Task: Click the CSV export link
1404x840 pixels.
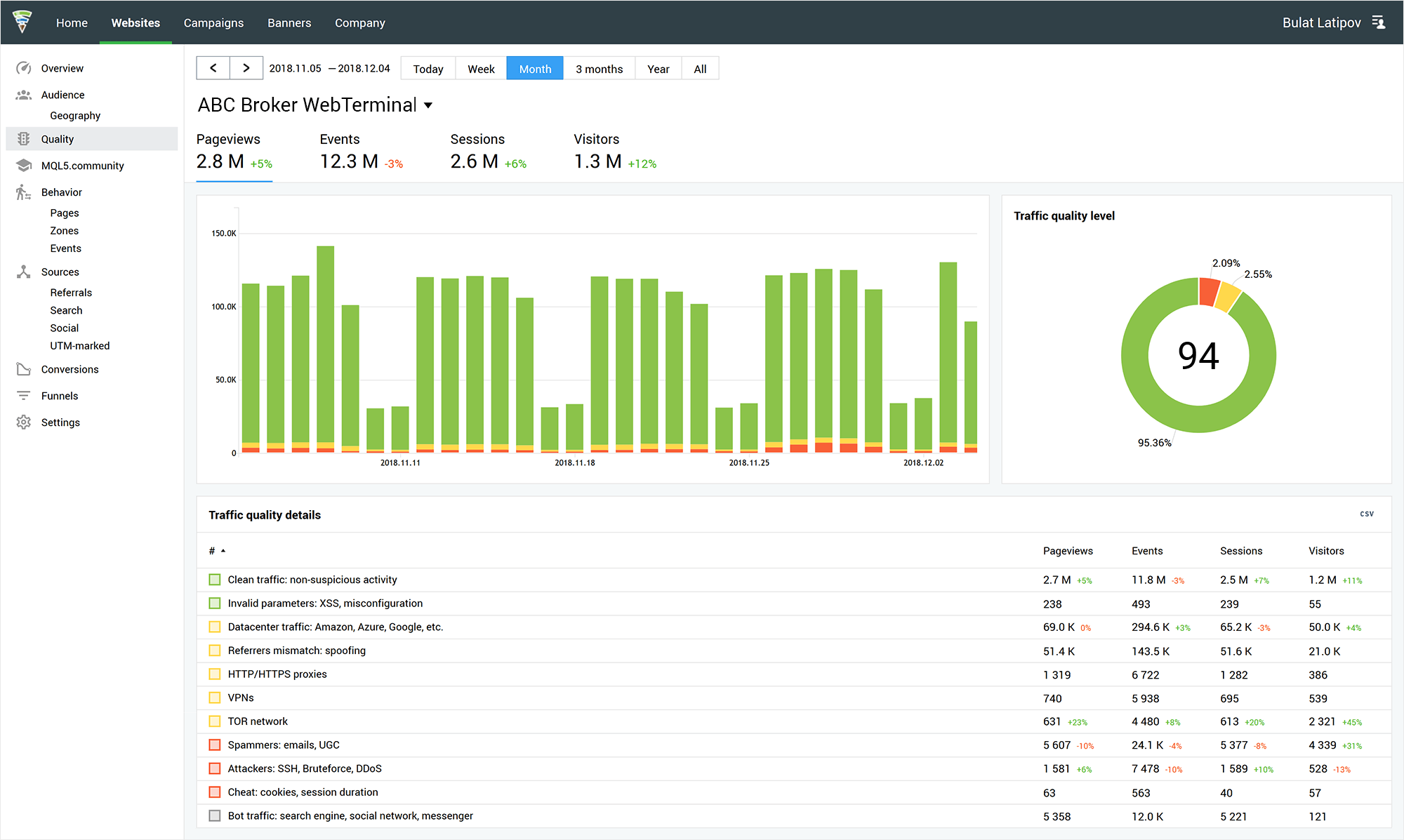Action: [1367, 514]
